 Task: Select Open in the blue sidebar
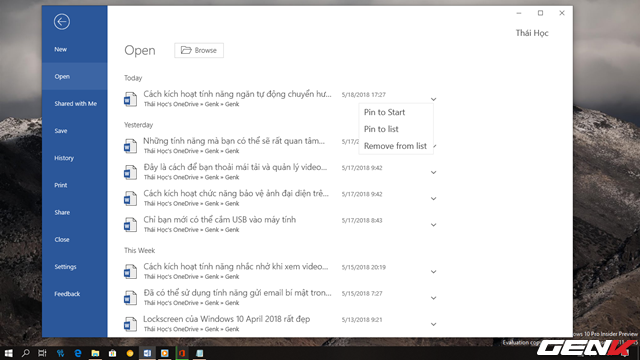point(75,76)
